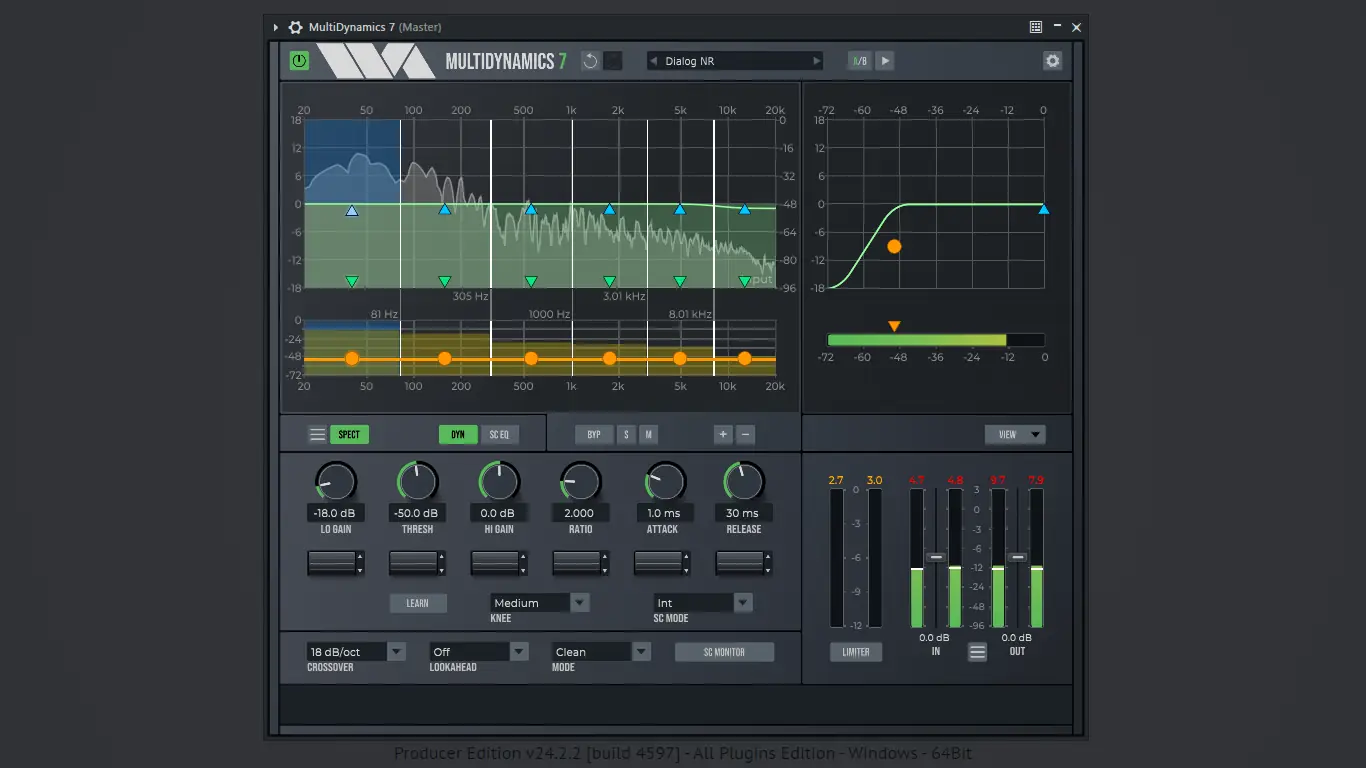
Task: Toggle the BYP band bypass button
Action: coord(594,434)
